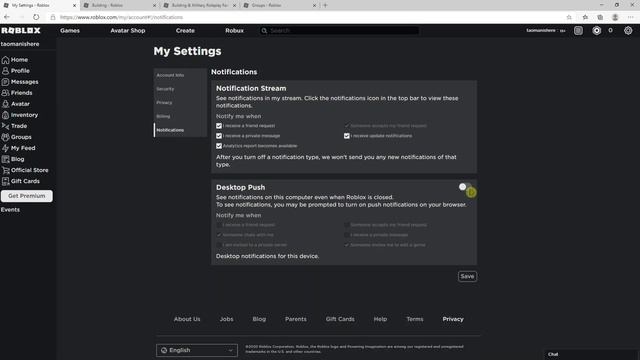Open the settings gear in Roblox navbar

point(628,31)
